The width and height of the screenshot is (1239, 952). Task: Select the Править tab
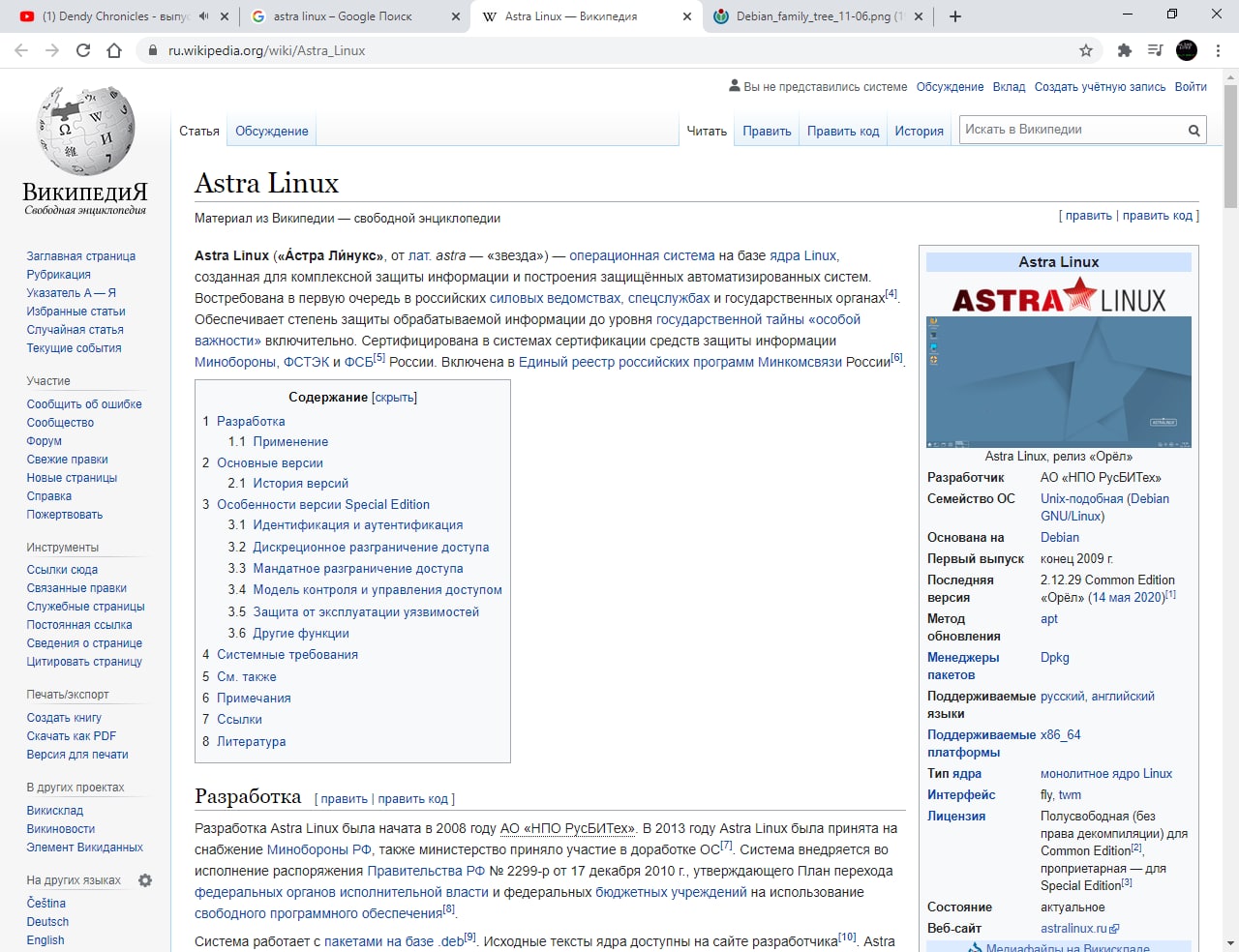[x=767, y=132]
